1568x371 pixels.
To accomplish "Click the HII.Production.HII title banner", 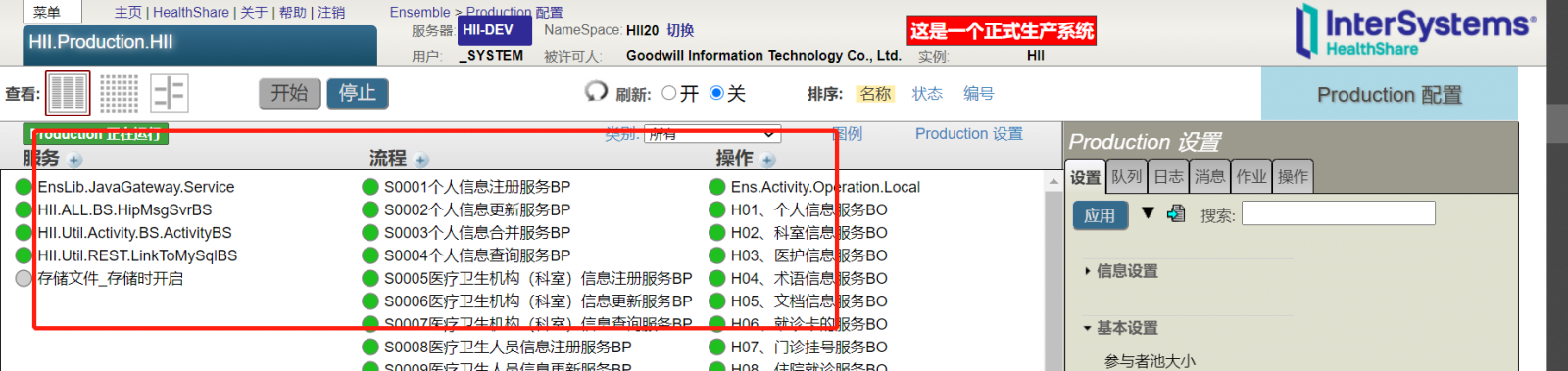I will pyautogui.click(x=200, y=44).
